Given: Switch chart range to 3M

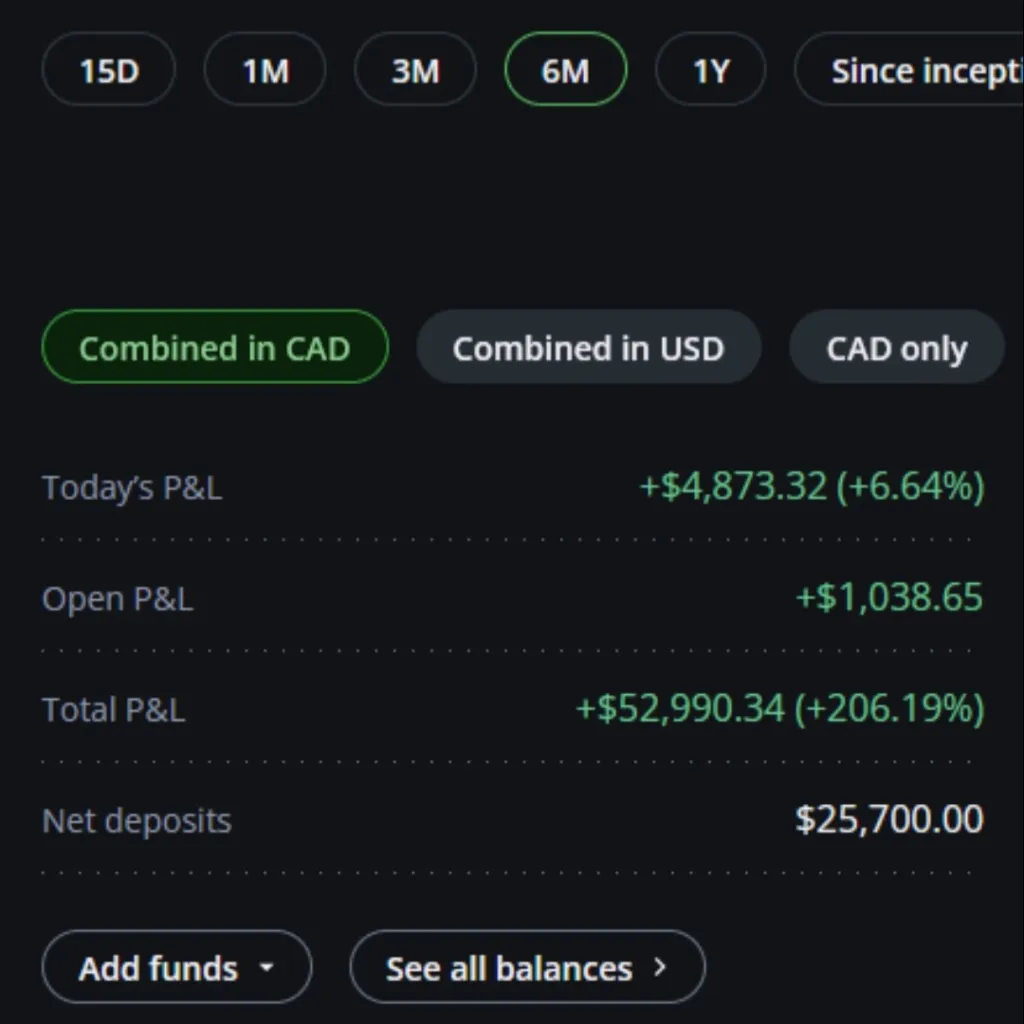Looking at the screenshot, I should click(x=415, y=69).
